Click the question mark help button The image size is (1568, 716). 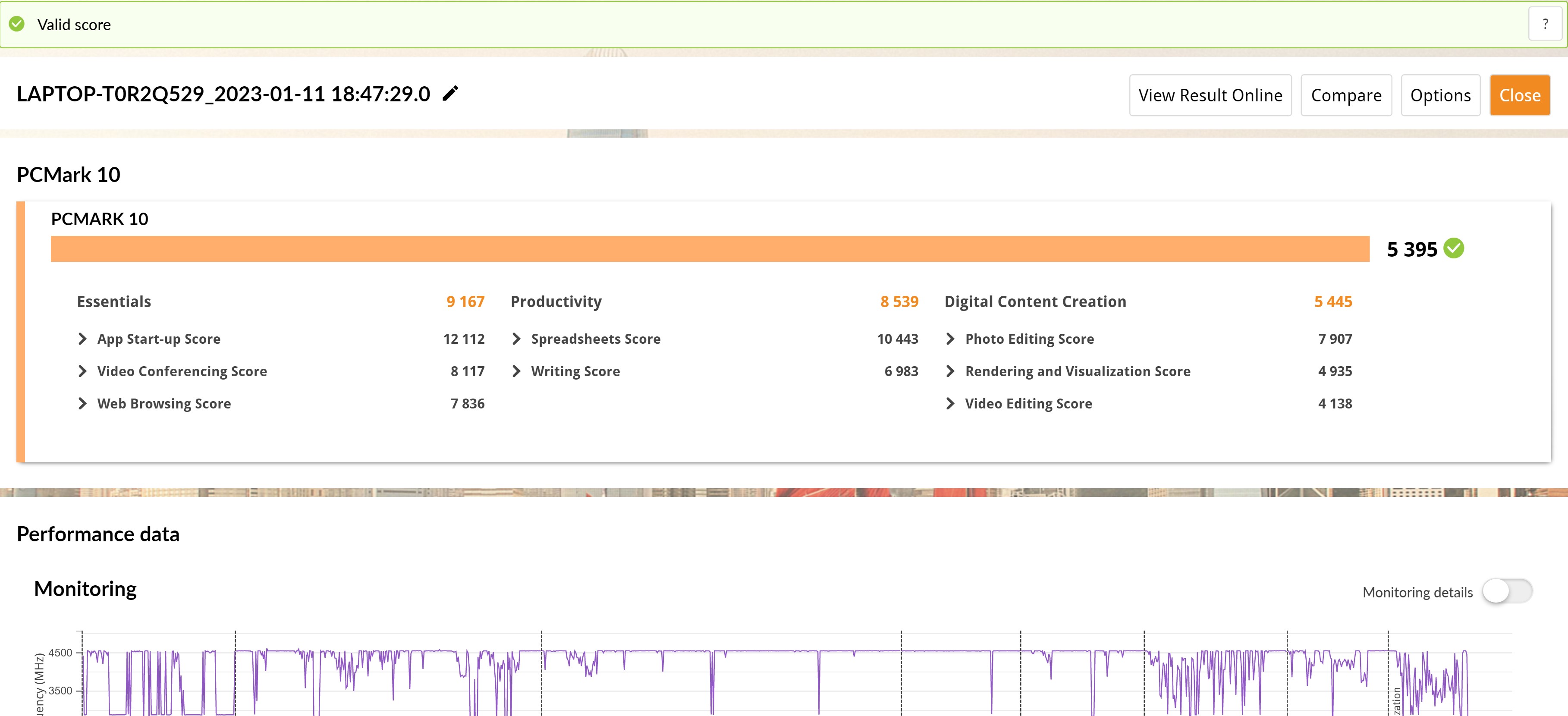[1545, 24]
